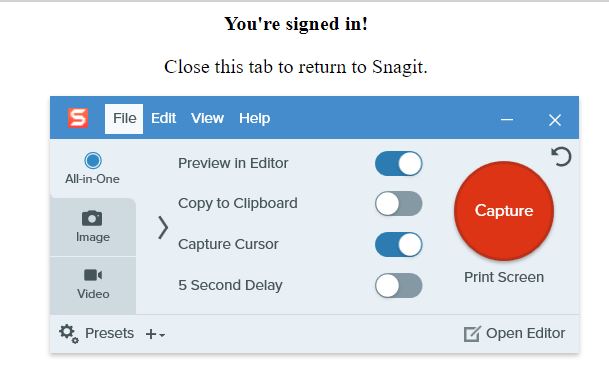Expand the chevron arrow beside settings

163,228
